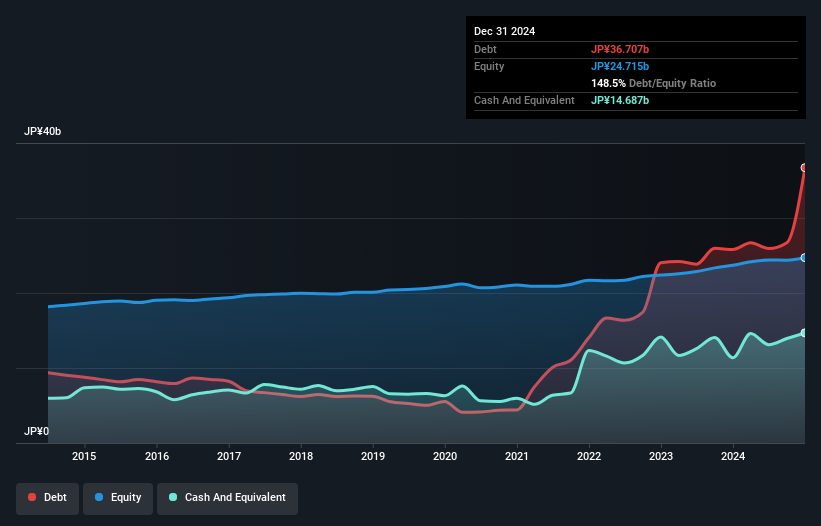Click the 2020 x-axis label
The image size is (821, 526).
click(445, 456)
